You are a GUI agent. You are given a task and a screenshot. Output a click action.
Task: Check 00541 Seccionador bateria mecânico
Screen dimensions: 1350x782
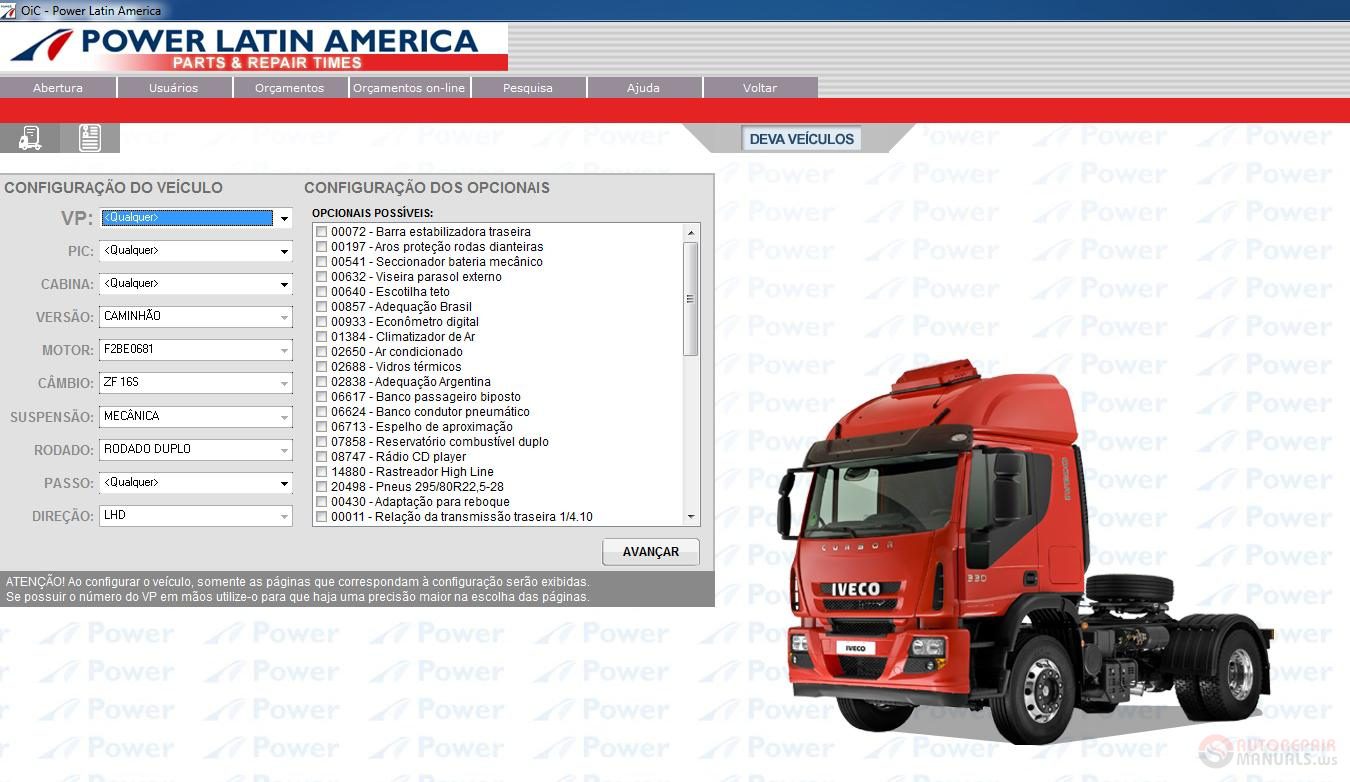(x=322, y=262)
